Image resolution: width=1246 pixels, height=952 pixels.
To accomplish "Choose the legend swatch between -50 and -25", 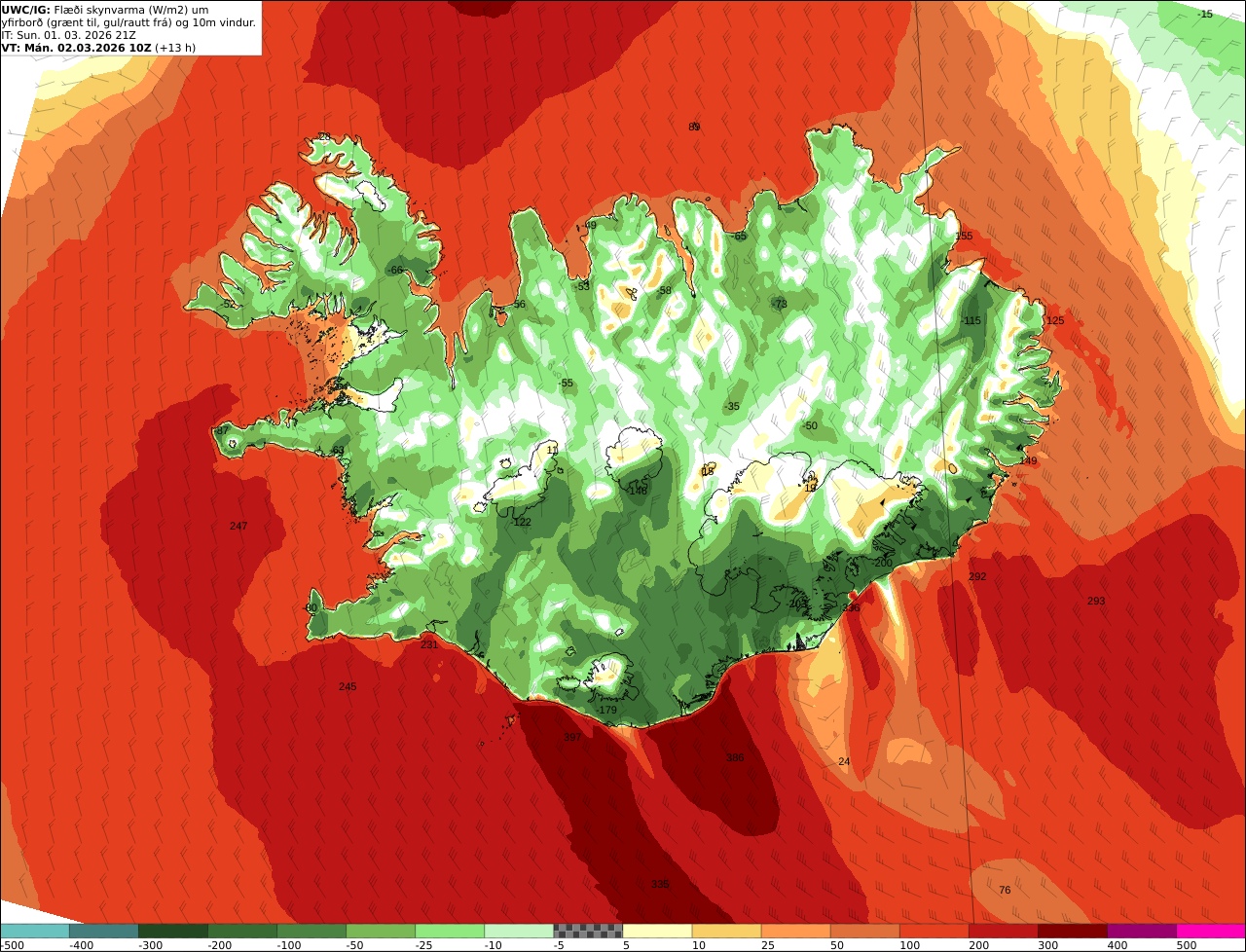I will coord(380,931).
